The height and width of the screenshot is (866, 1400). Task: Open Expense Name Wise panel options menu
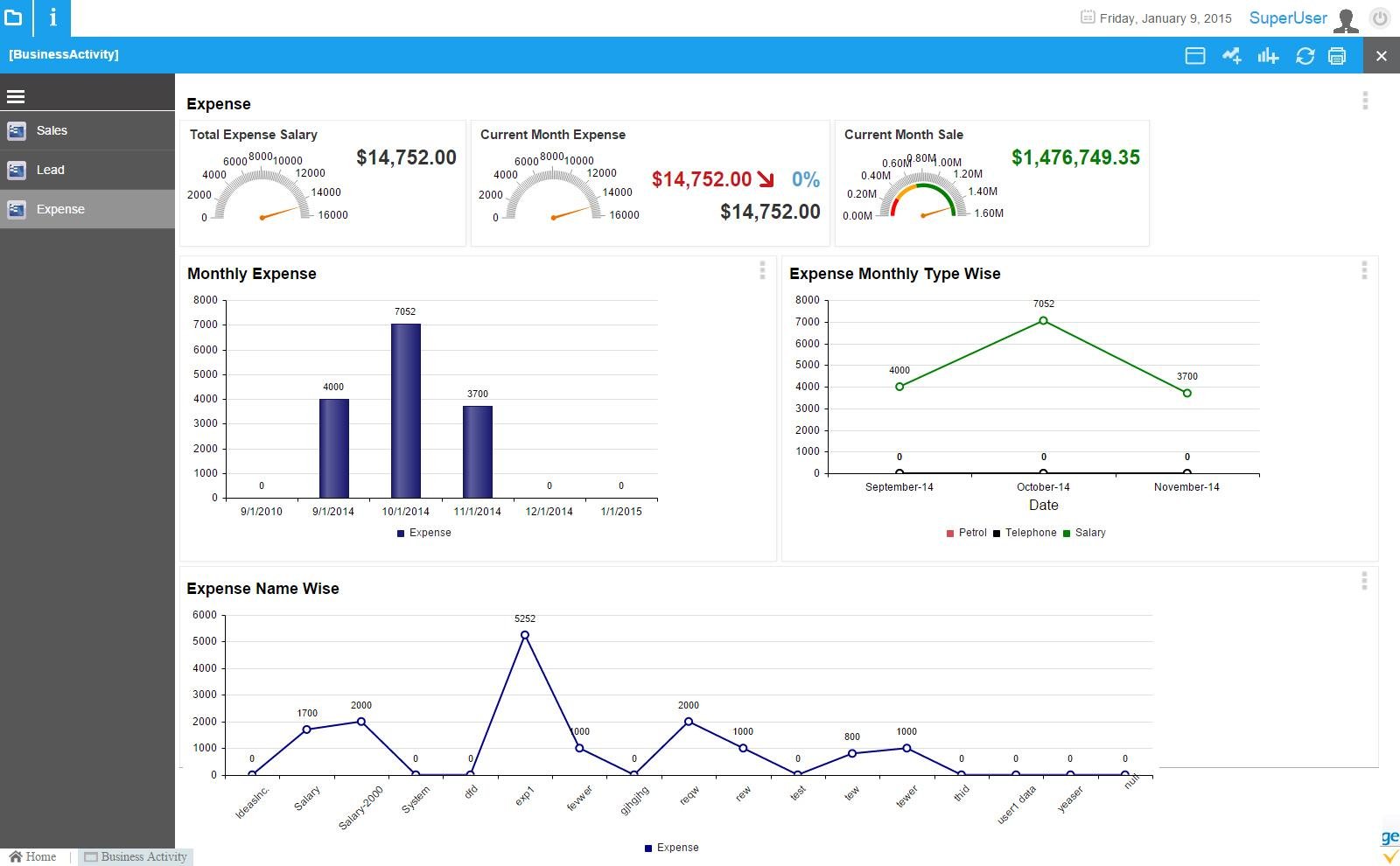tap(1364, 581)
